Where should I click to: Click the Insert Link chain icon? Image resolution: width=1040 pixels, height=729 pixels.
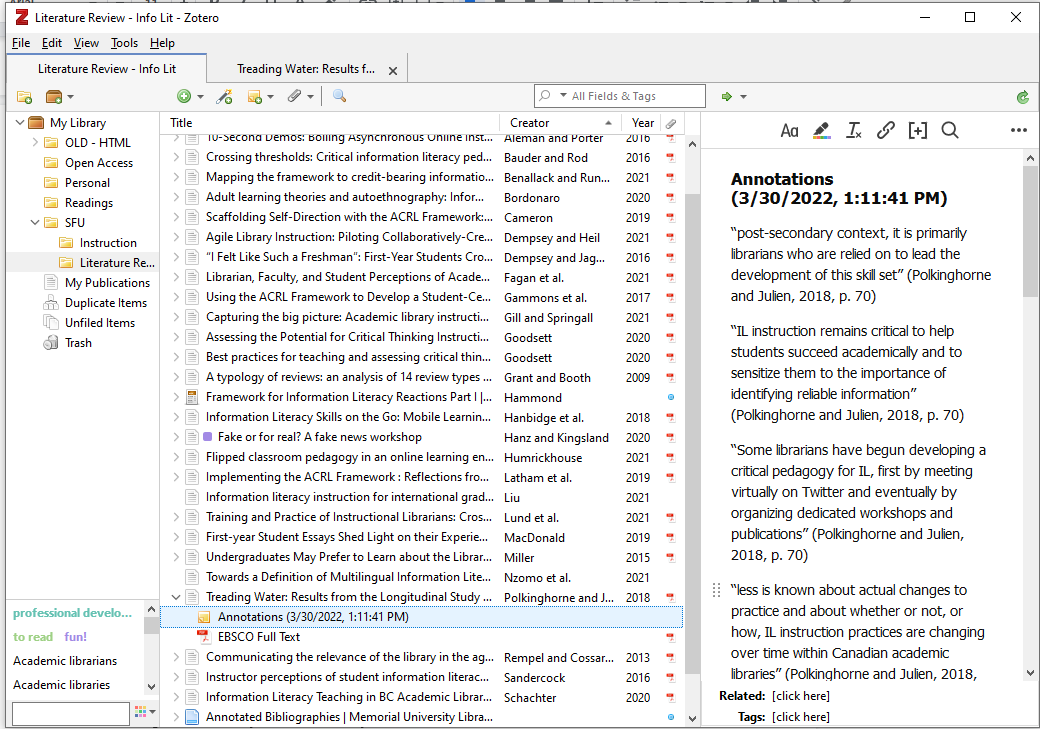click(x=885, y=131)
